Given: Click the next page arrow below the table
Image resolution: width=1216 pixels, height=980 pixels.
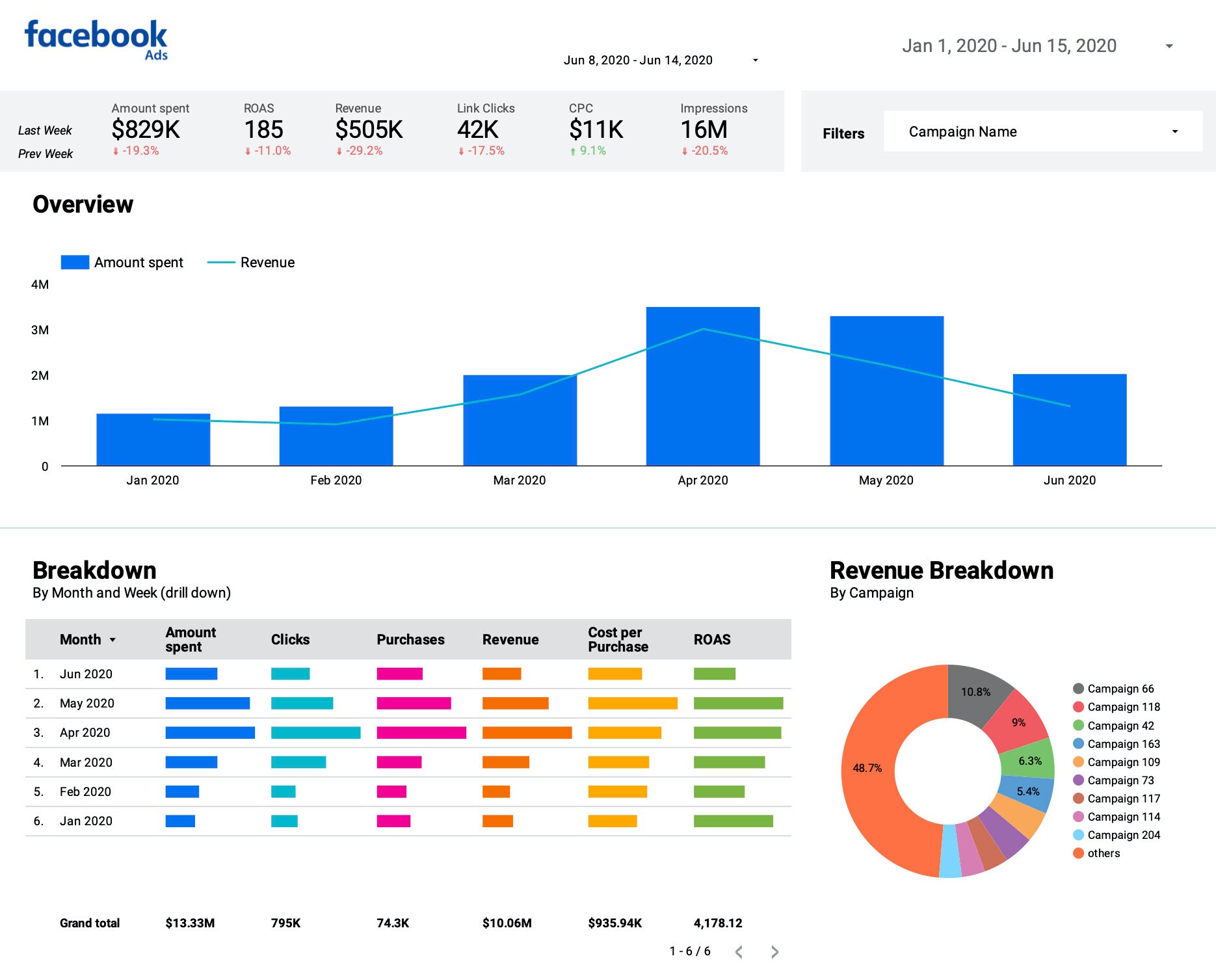Looking at the screenshot, I should tap(774, 951).
